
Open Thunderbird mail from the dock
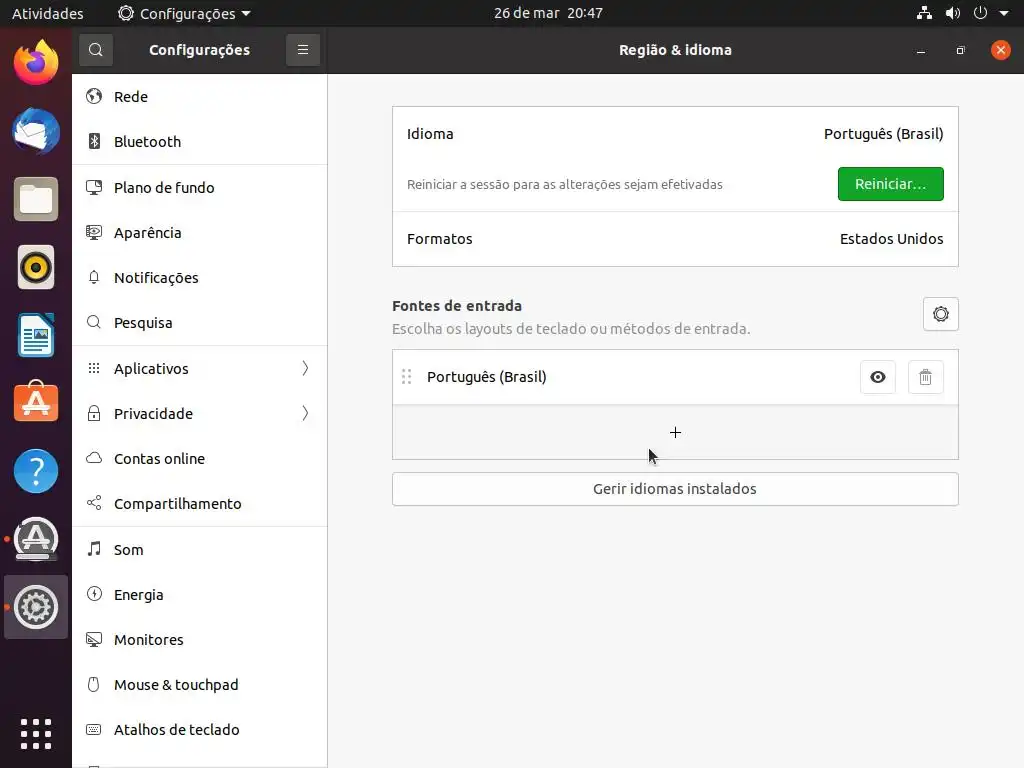coord(36,131)
